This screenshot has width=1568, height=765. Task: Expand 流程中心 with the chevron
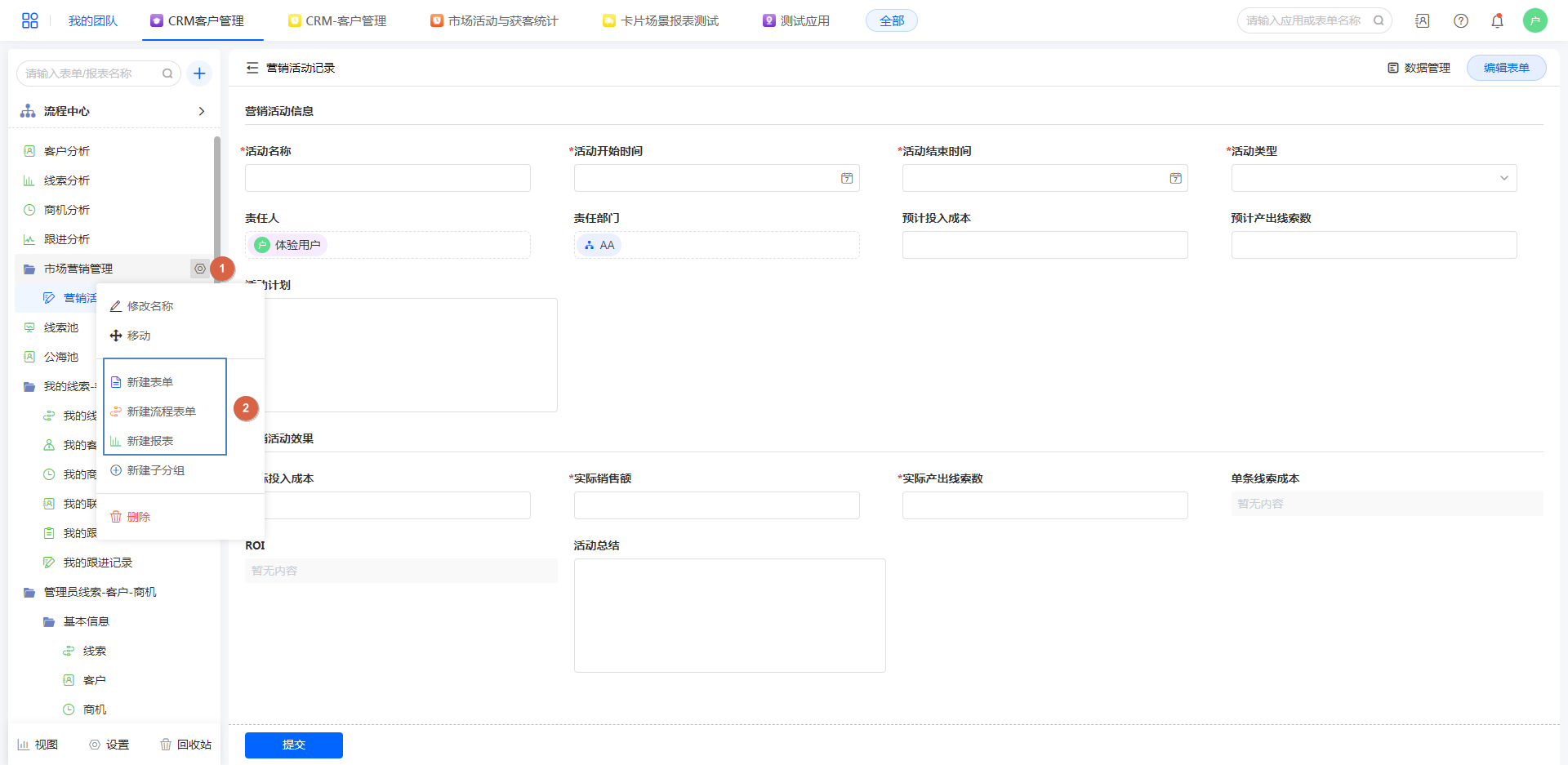(201, 111)
